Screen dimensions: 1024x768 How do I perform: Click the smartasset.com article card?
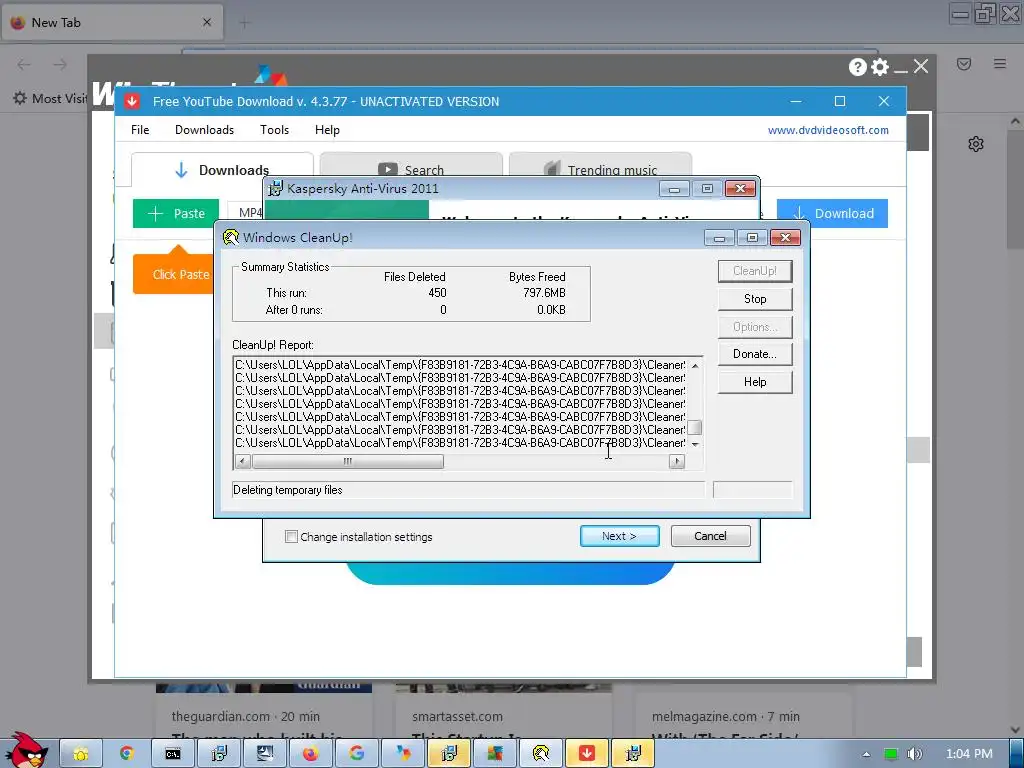click(504, 712)
